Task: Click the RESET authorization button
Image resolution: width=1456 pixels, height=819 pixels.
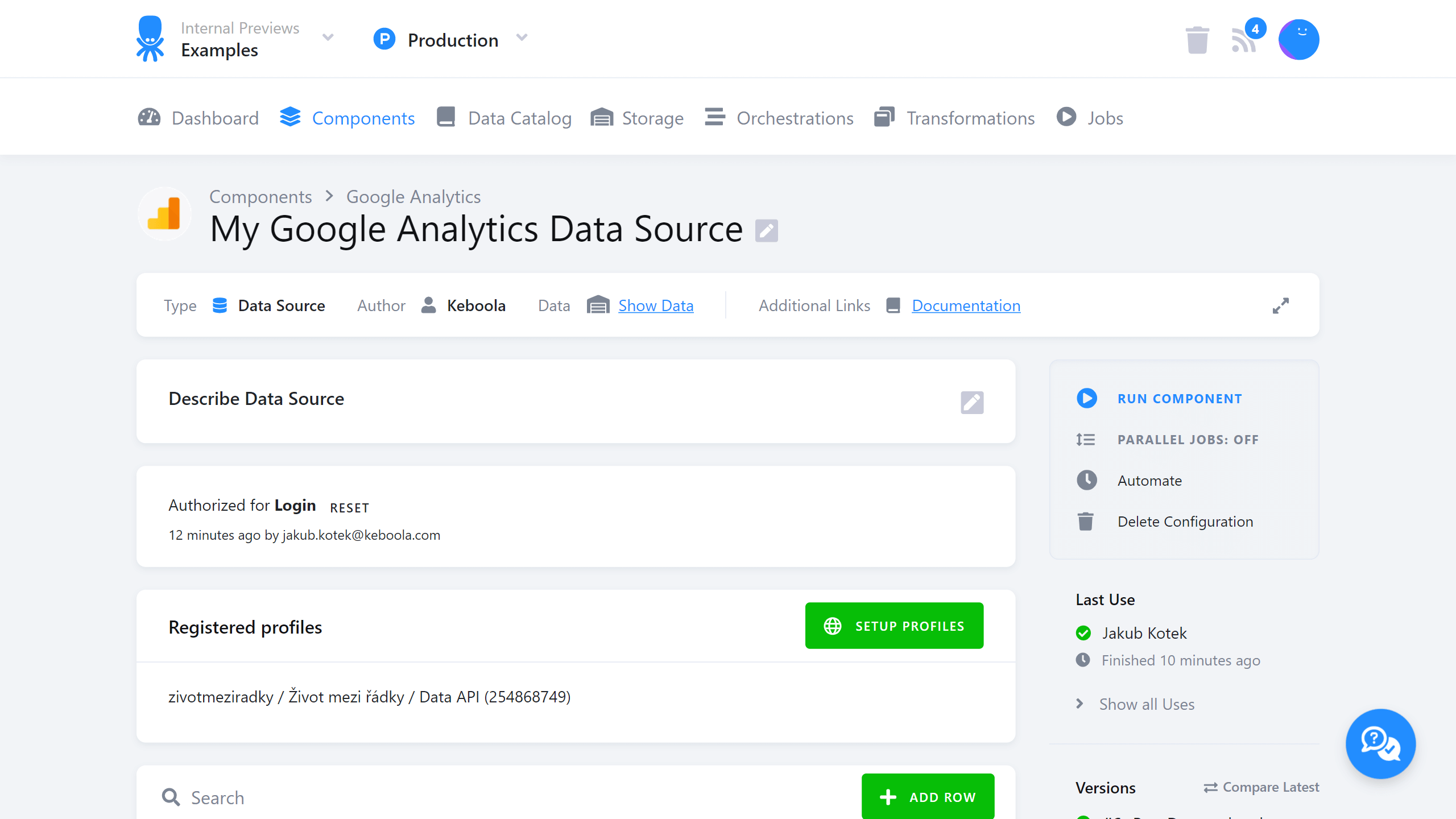Action: (349, 507)
